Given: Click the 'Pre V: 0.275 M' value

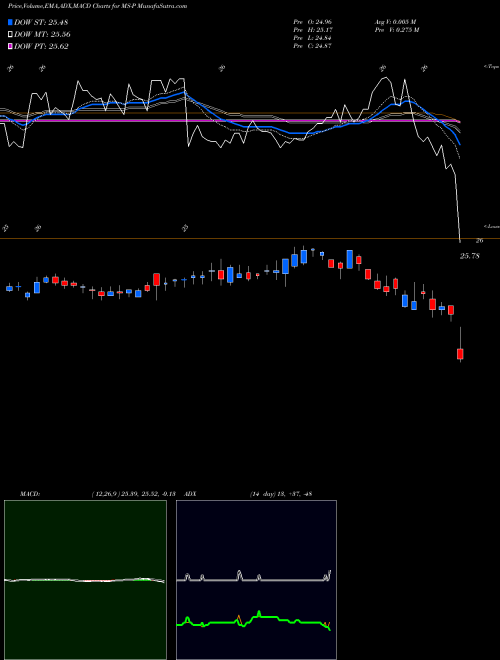Looking at the screenshot, I should [x=397, y=30].
